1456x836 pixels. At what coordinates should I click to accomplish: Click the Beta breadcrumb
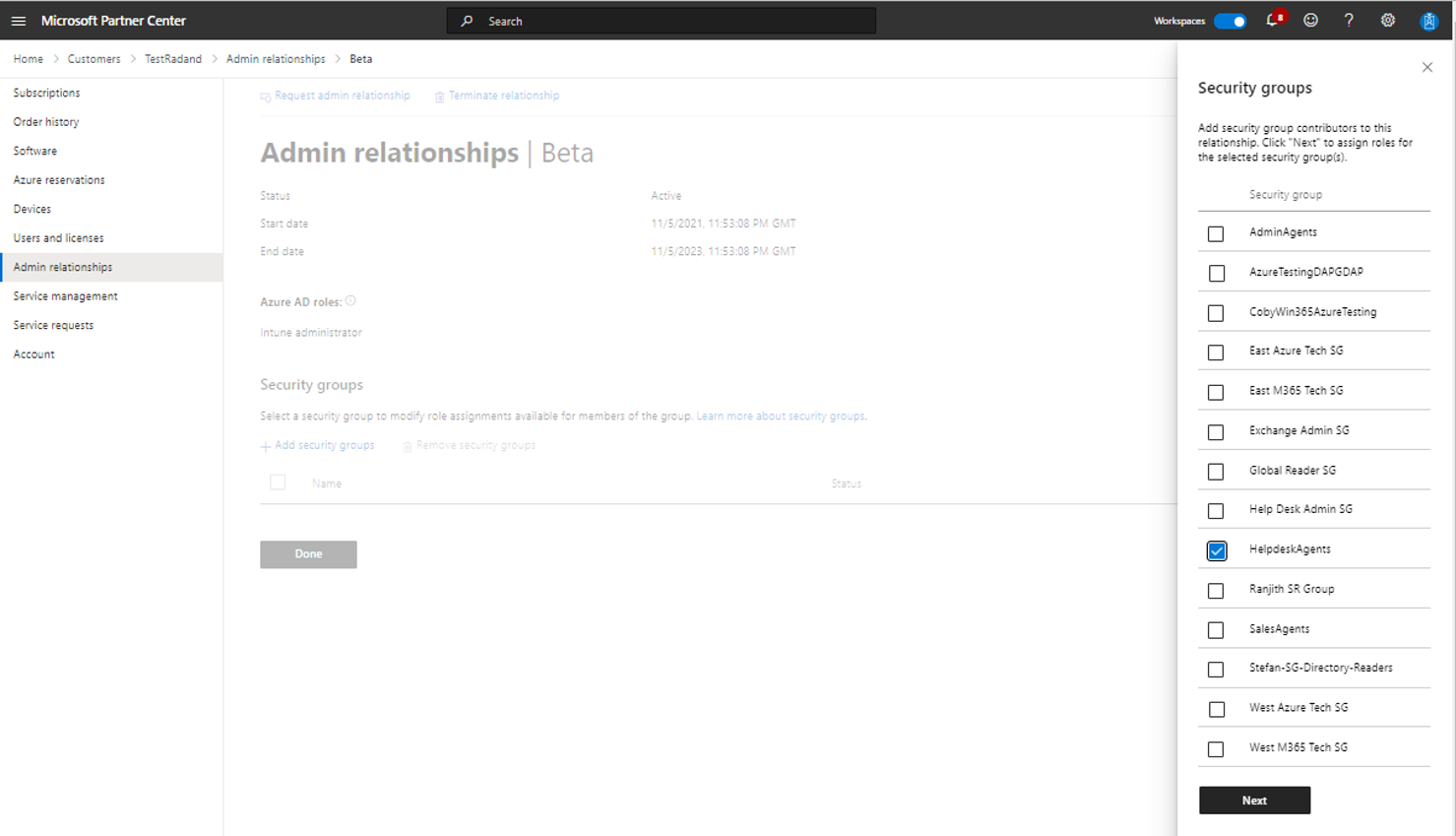tap(361, 59)
